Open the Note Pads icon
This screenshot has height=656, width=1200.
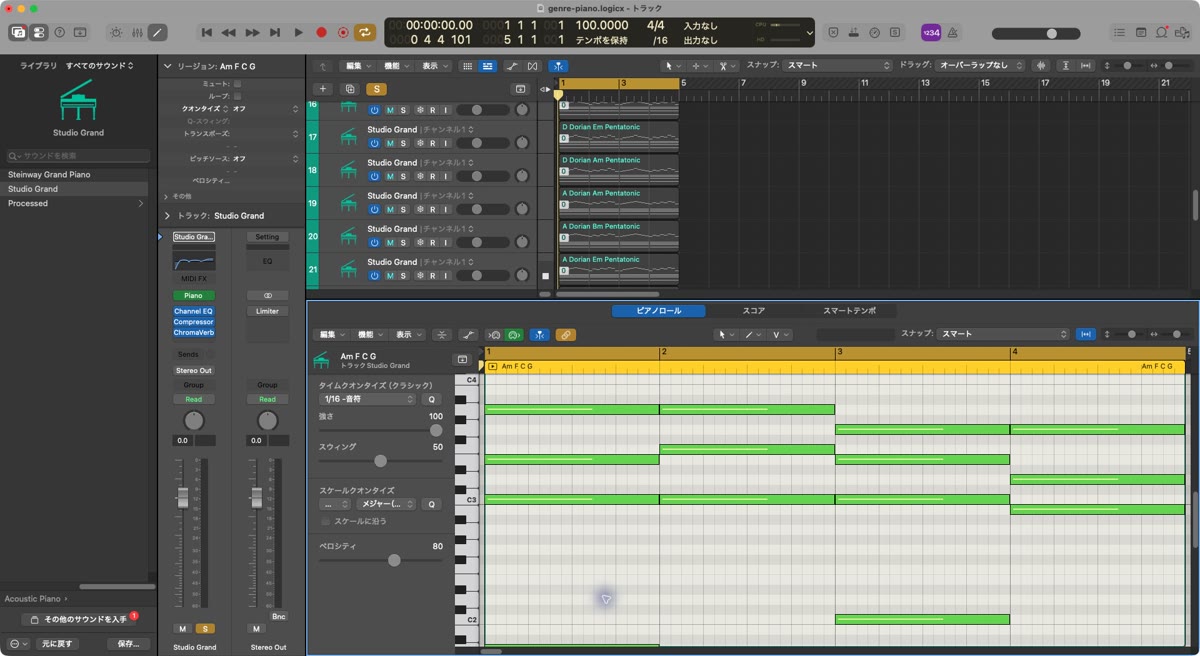tap(1142, 32)
